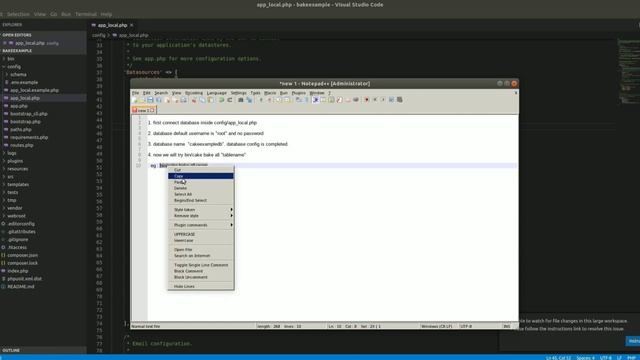
Task: Click the Redo arrow in Notepad++ toolbar
Action: [230, 100]
